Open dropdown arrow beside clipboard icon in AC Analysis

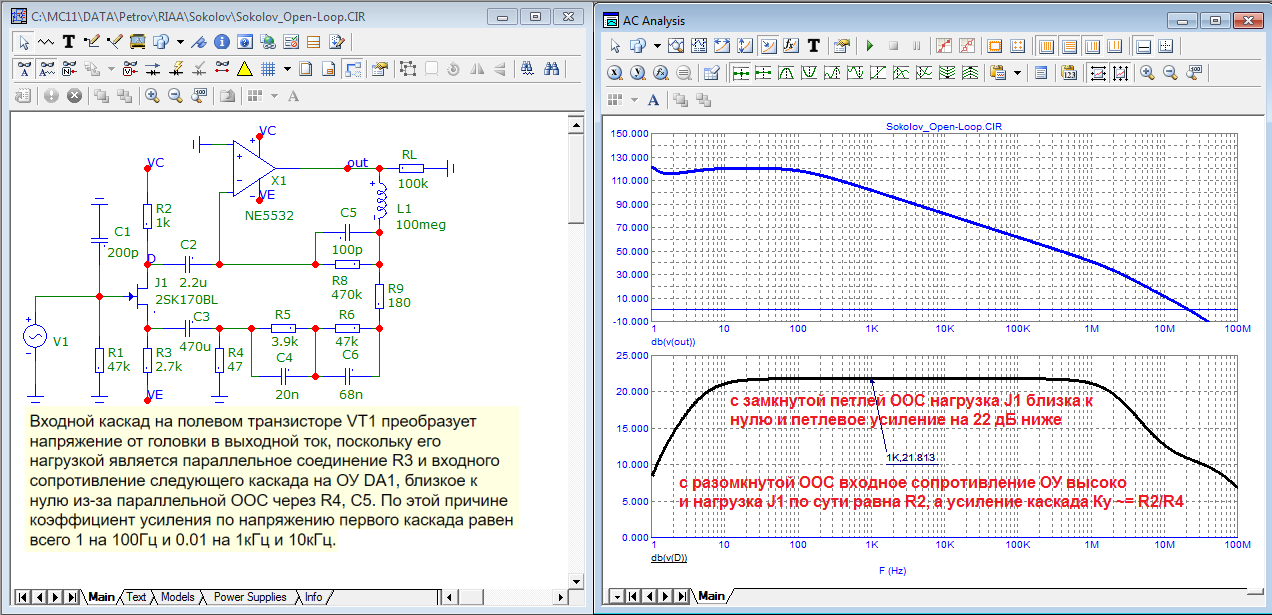(x=1018, y=73)
